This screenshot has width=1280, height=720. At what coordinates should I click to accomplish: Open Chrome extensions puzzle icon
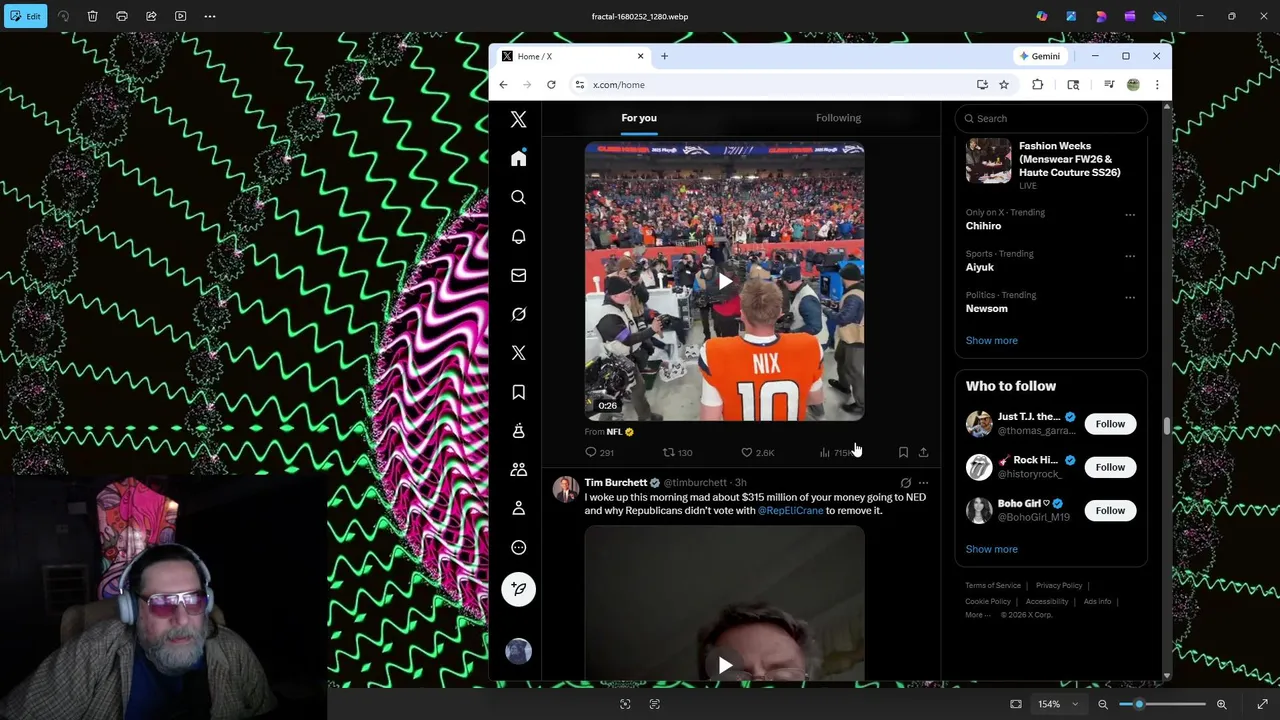(x=1037, y=85)
